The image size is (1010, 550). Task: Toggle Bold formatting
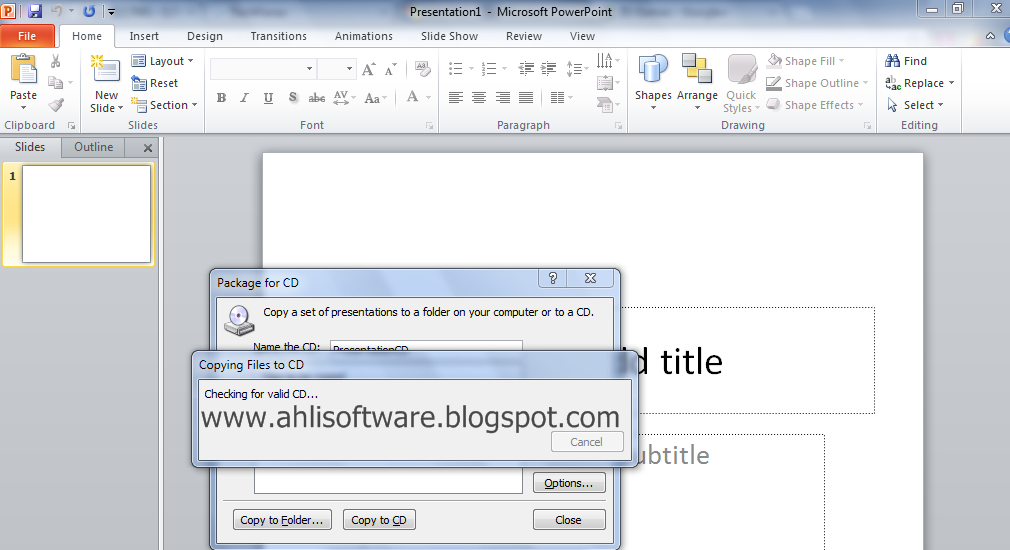point(221,98)
